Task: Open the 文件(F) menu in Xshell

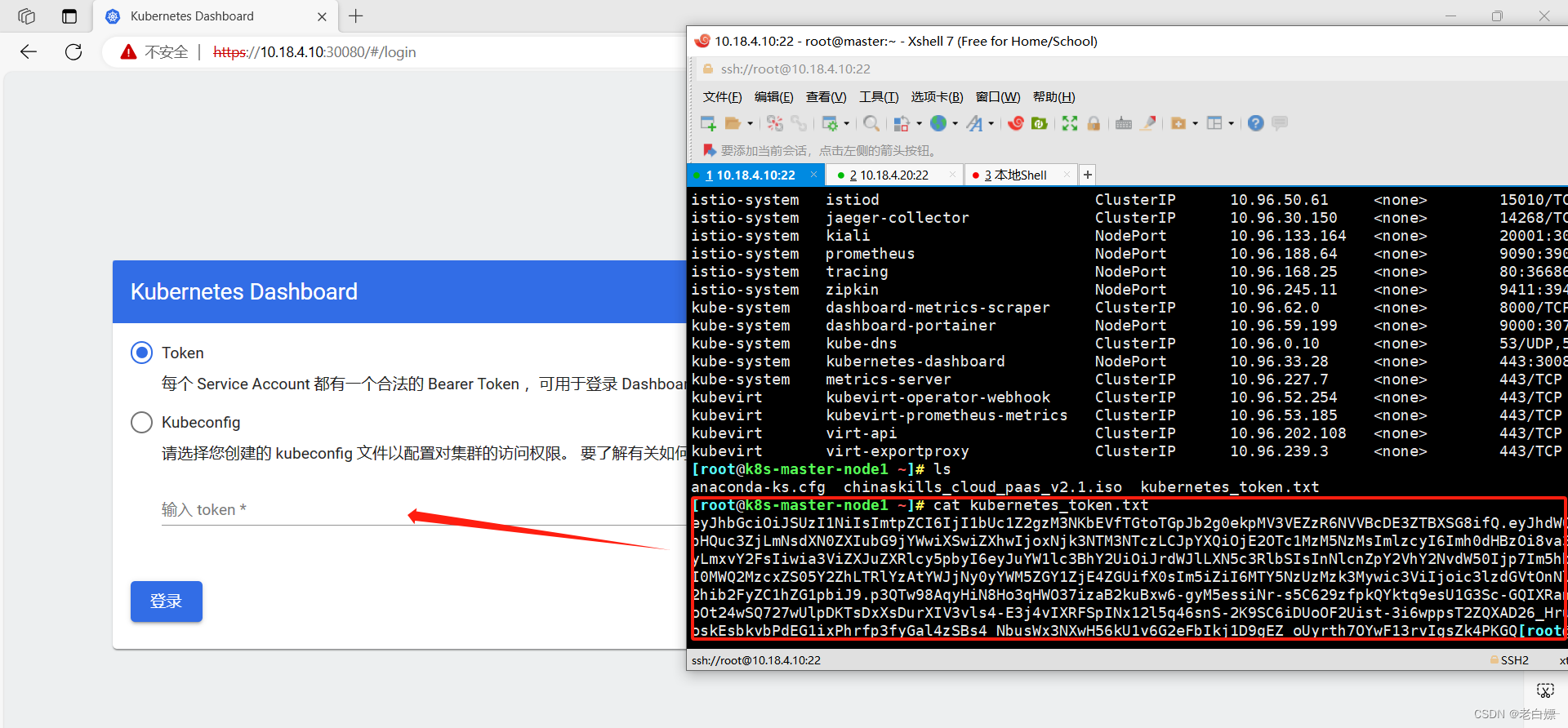Action: pos(723,97)
